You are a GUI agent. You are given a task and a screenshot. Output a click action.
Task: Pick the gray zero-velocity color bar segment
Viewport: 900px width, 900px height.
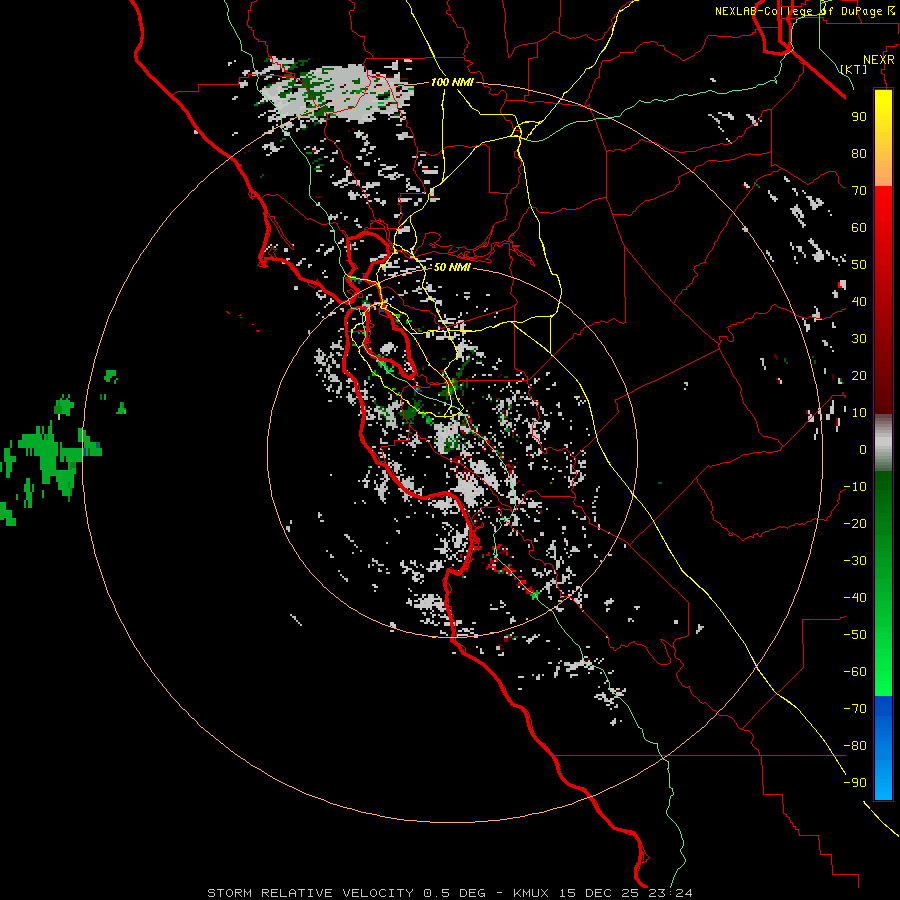pyautogui.click(x=883, y=445)
